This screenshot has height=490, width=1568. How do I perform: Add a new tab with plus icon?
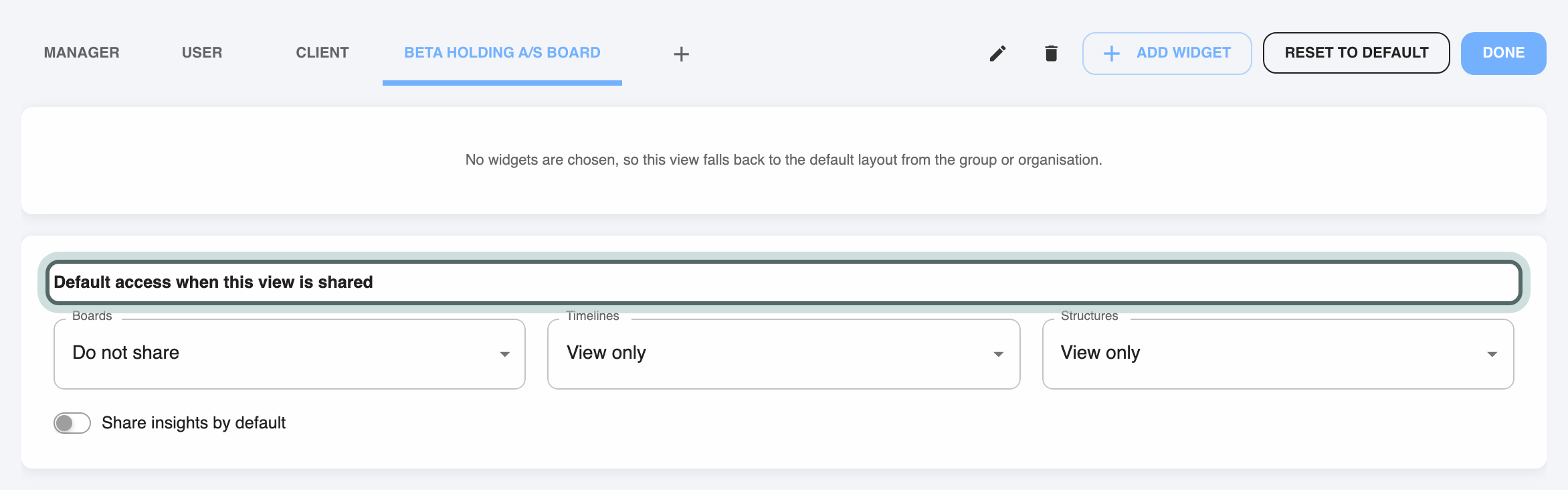coord(681,54)
